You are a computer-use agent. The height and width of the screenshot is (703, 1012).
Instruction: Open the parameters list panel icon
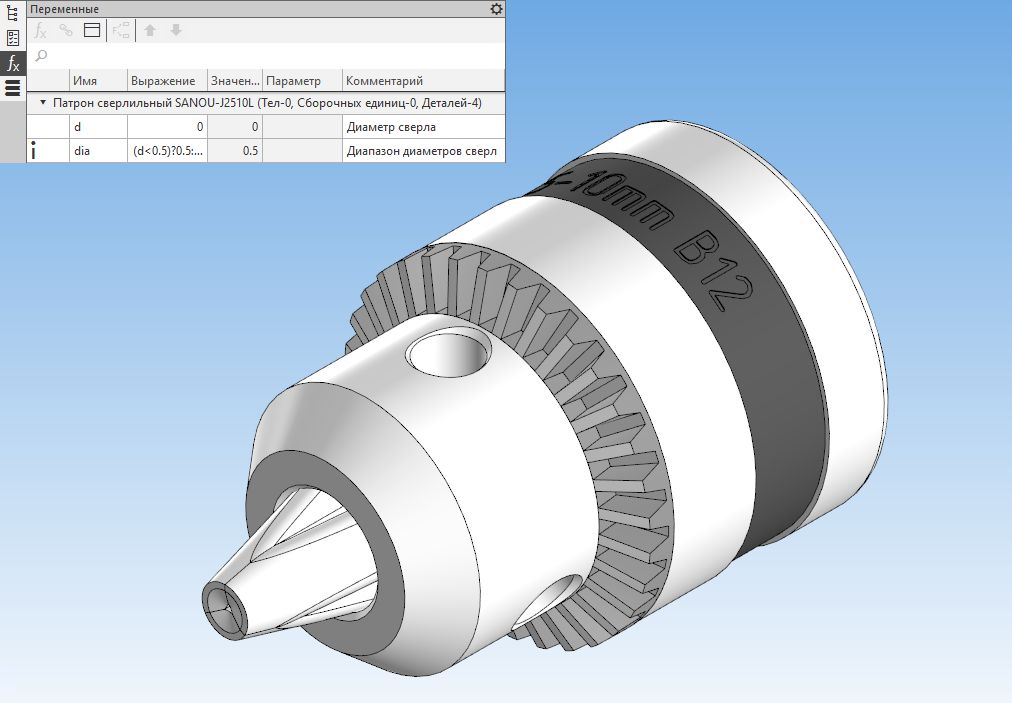[12, 38]
